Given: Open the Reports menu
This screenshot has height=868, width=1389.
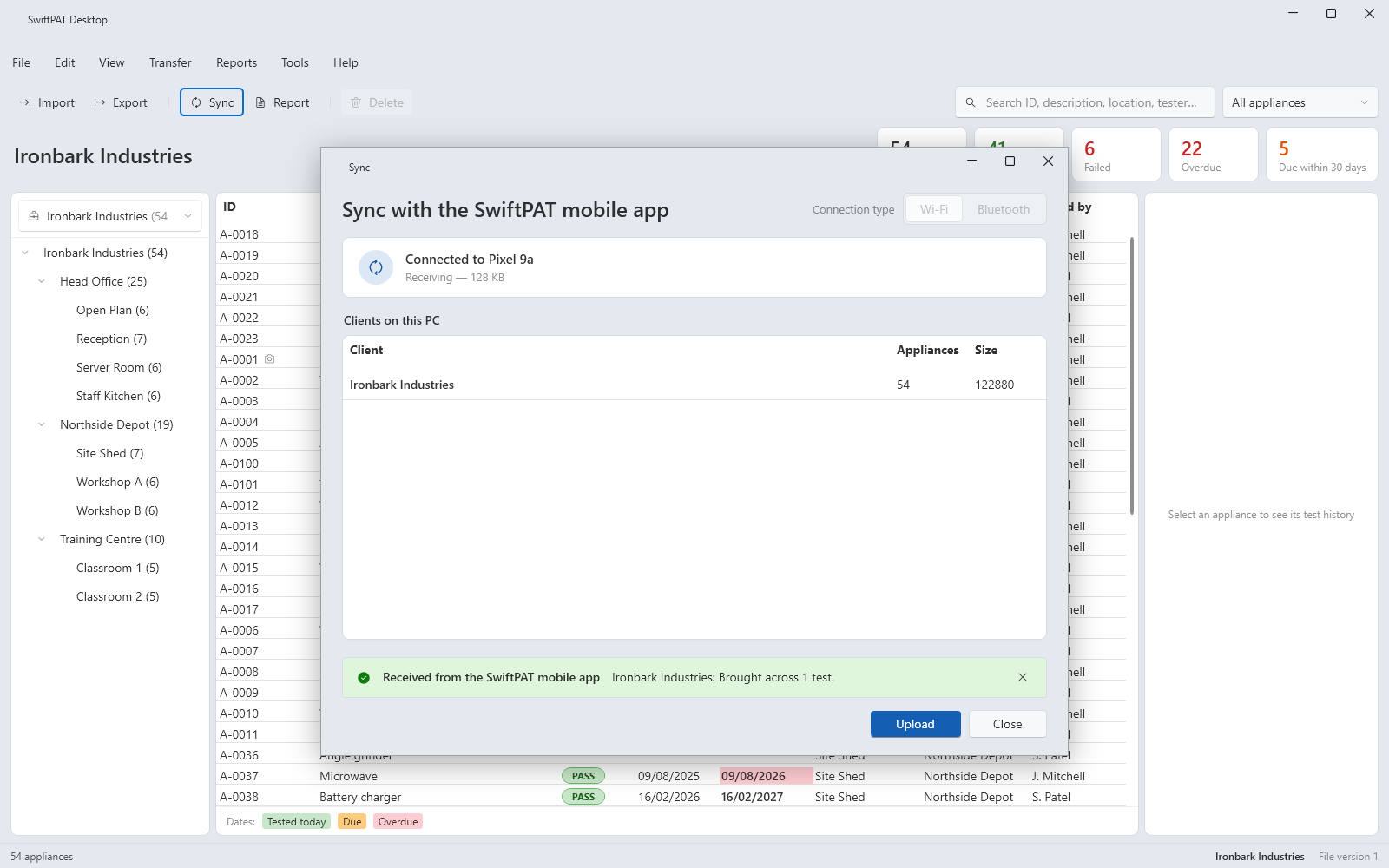Looking at the screenshot, I should pyautogui.click(x=236, y=62).
